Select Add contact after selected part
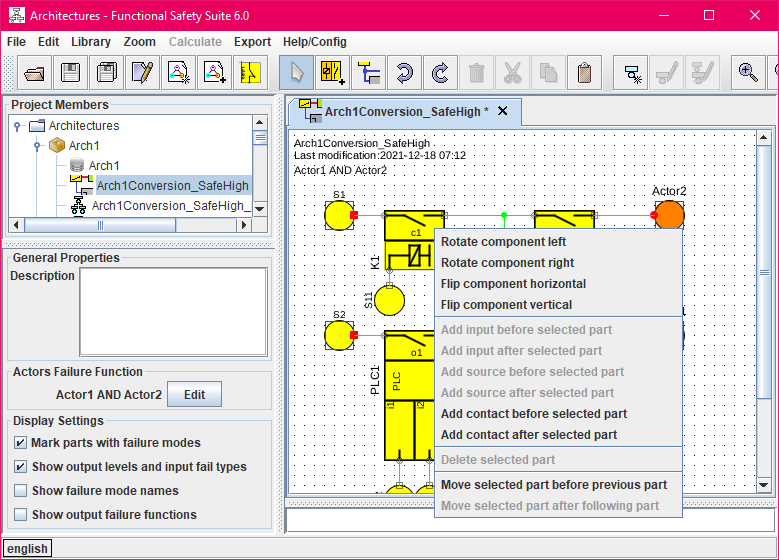 click(x=528, y=435)
